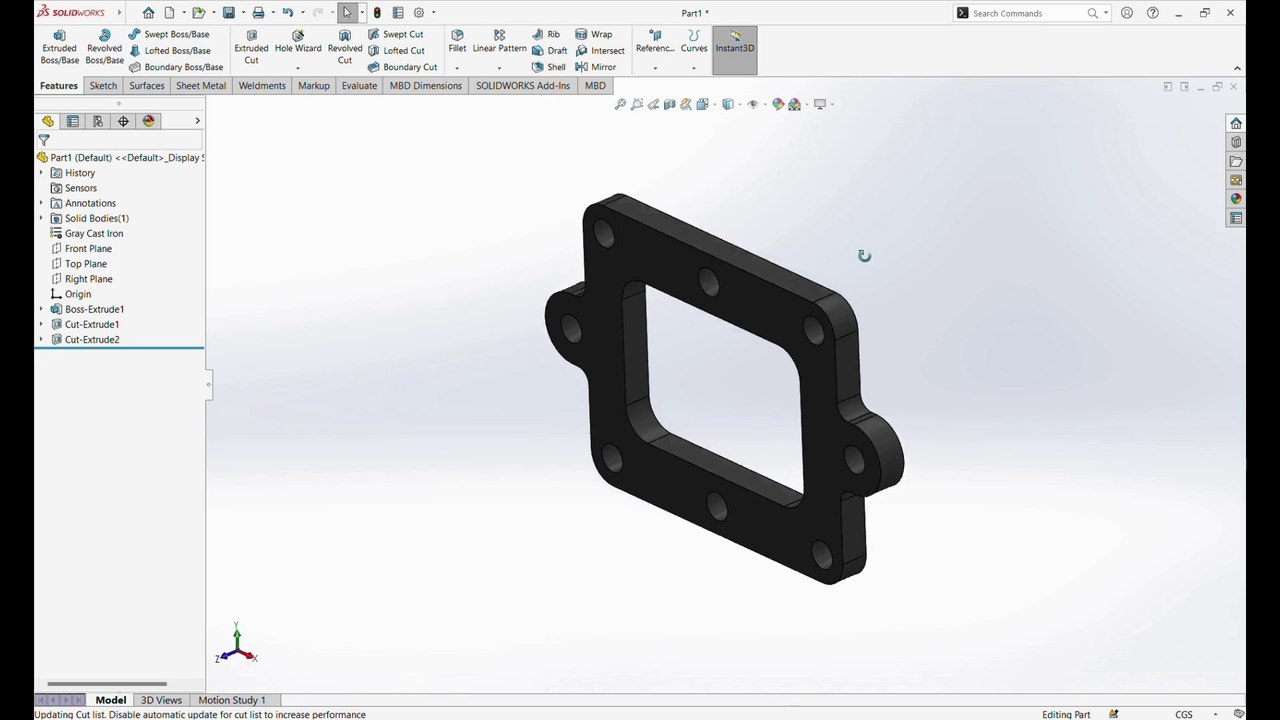The image size is (1280, 720).
Task: Open the Motion Study 1 tab
Action: coord(232,700)
